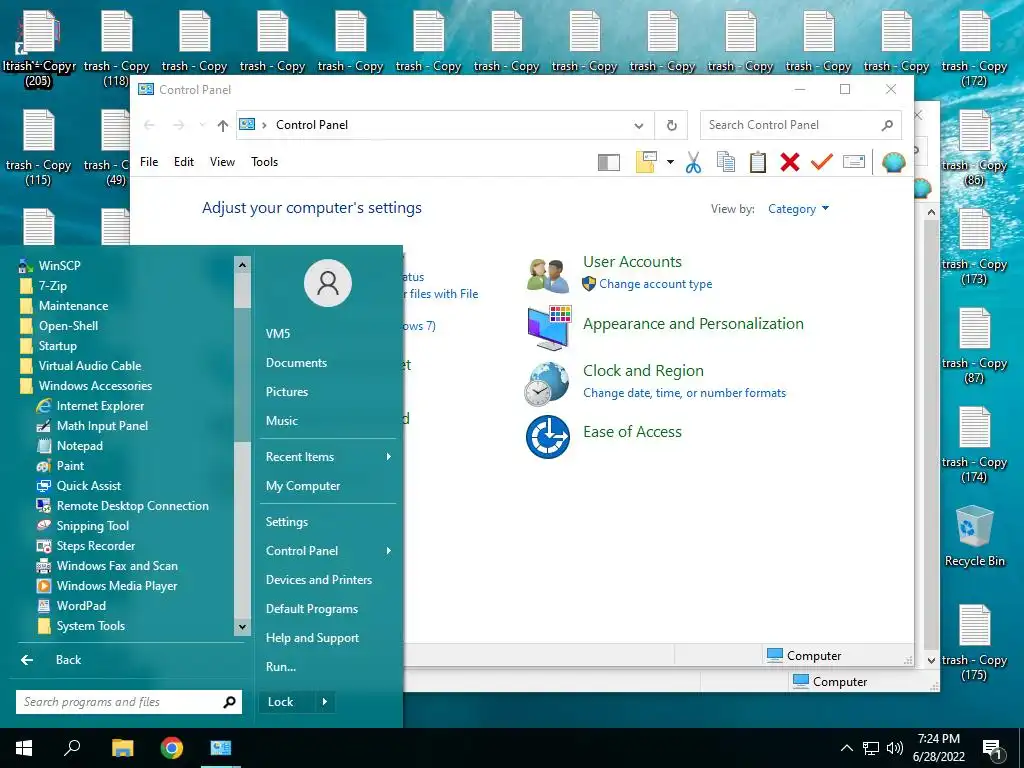Click the Appearance and Personalization monitor icon
This screenshot has height=768, width=1024.
(x=549, y=327)
